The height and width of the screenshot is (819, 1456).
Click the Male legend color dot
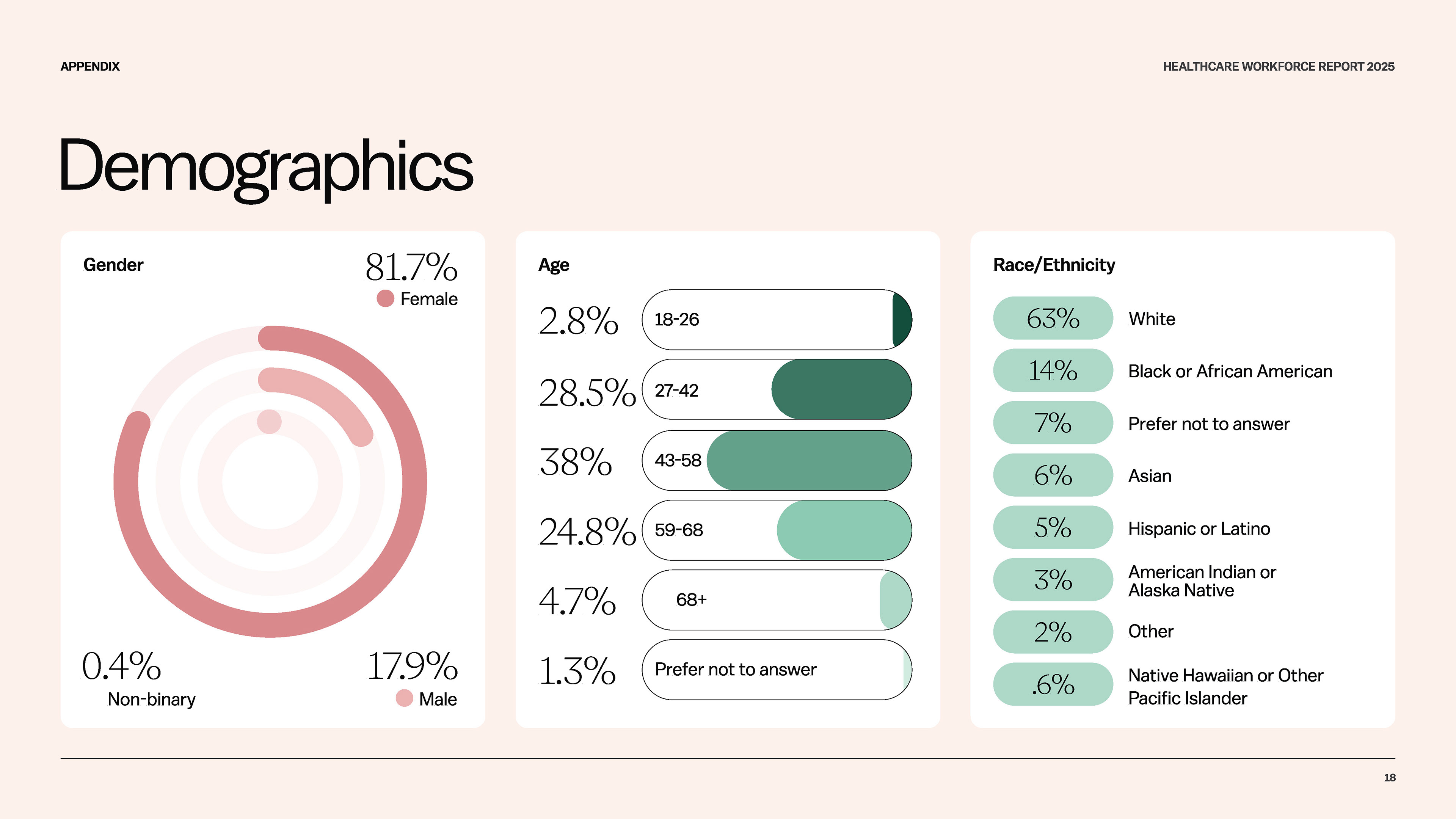tap(404, 698)
